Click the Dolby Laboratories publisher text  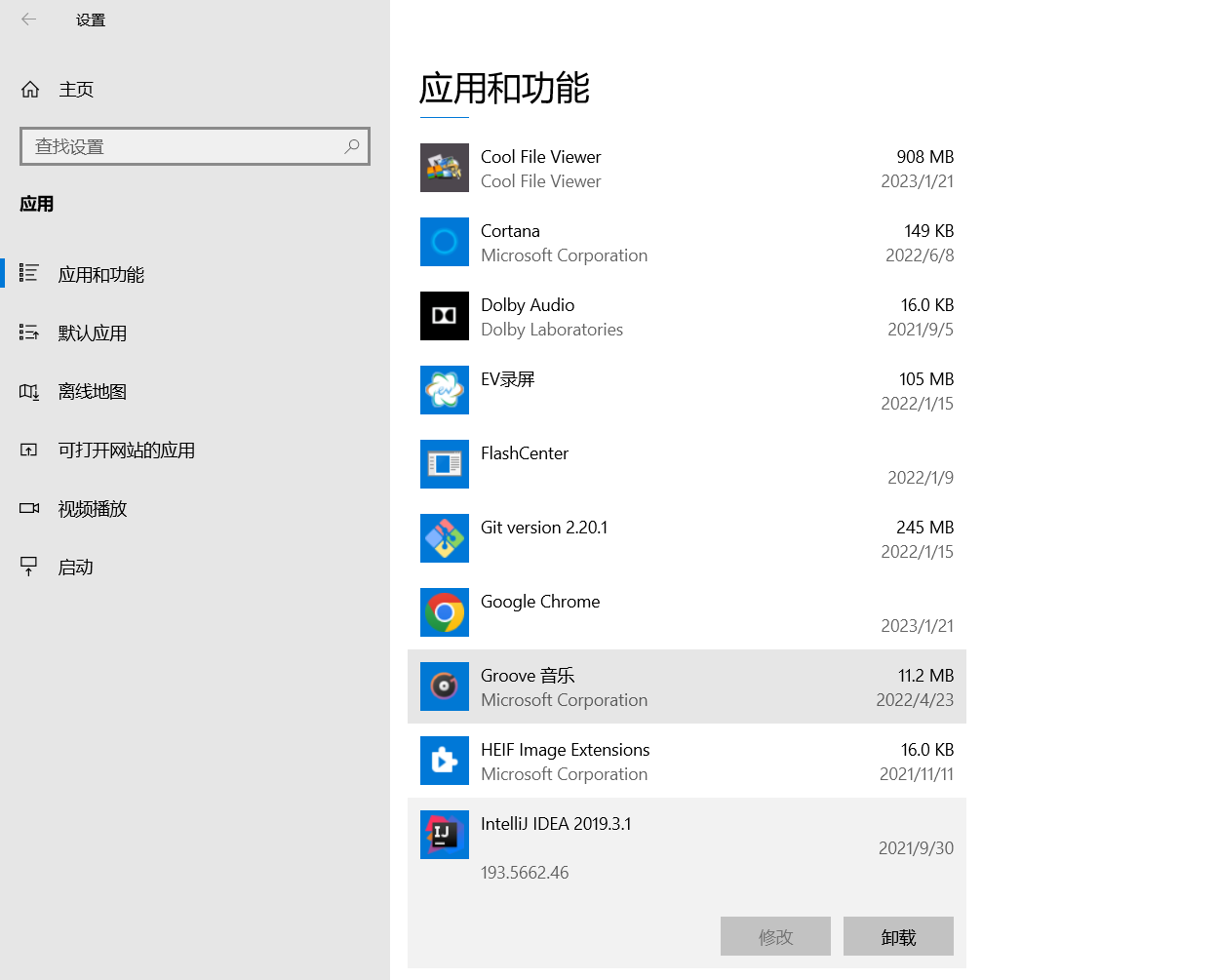pos(552,330)
